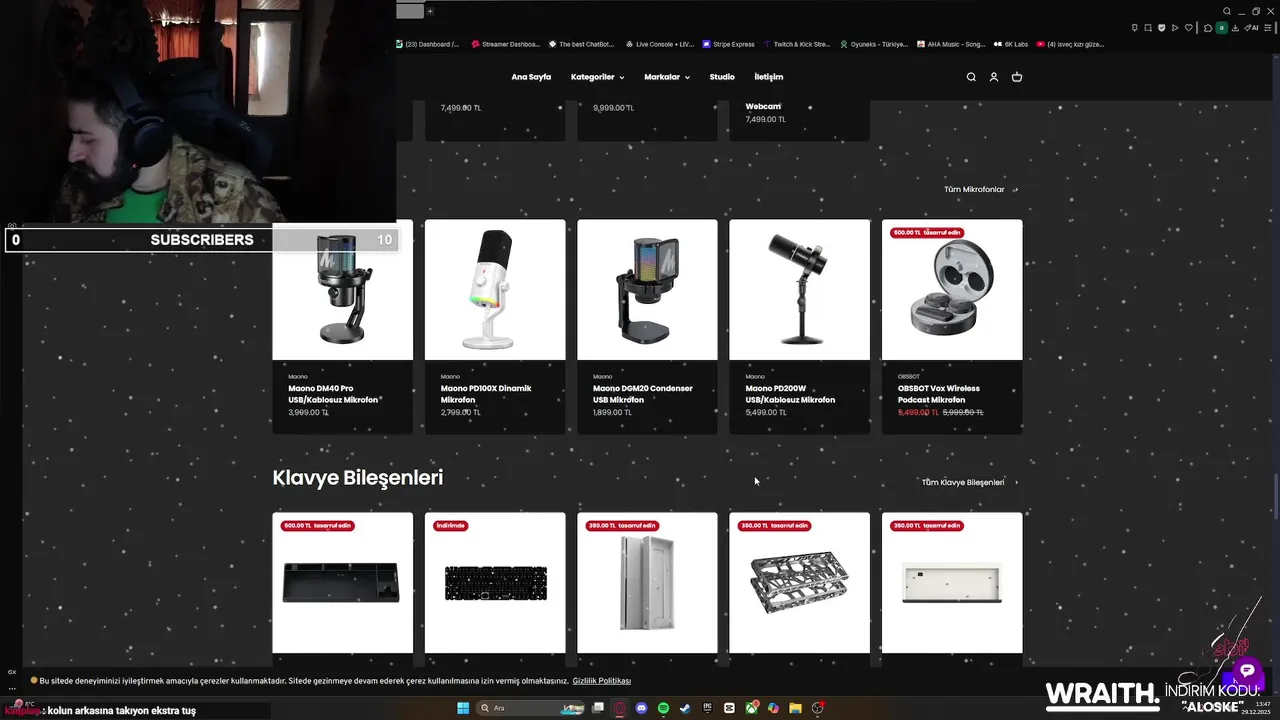1280x720 pixels.
Task: Open File Explorer folder from taskbar
Action: click(795, 708)
